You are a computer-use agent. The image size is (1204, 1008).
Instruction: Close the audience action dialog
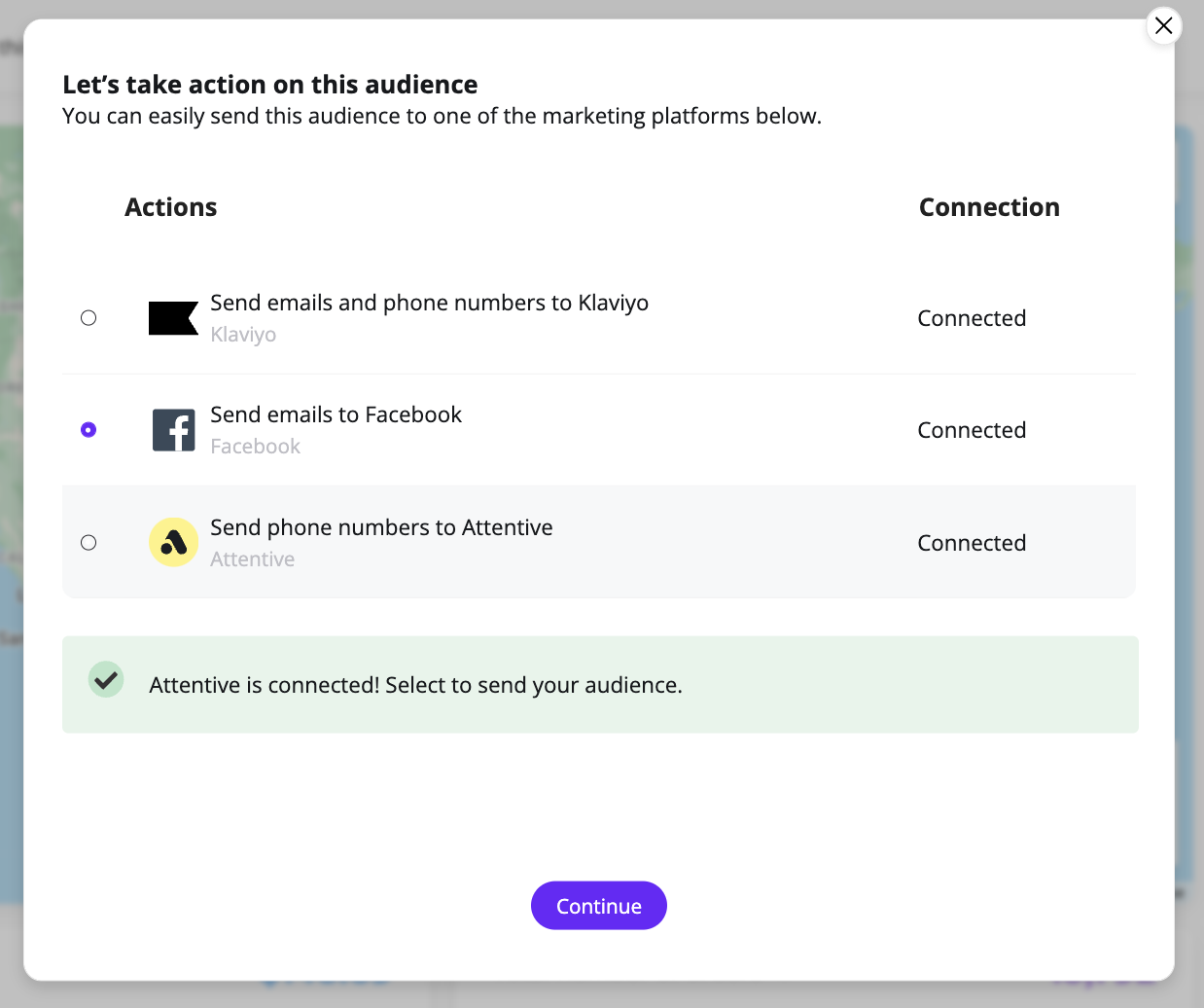(x=1163, y=25)
